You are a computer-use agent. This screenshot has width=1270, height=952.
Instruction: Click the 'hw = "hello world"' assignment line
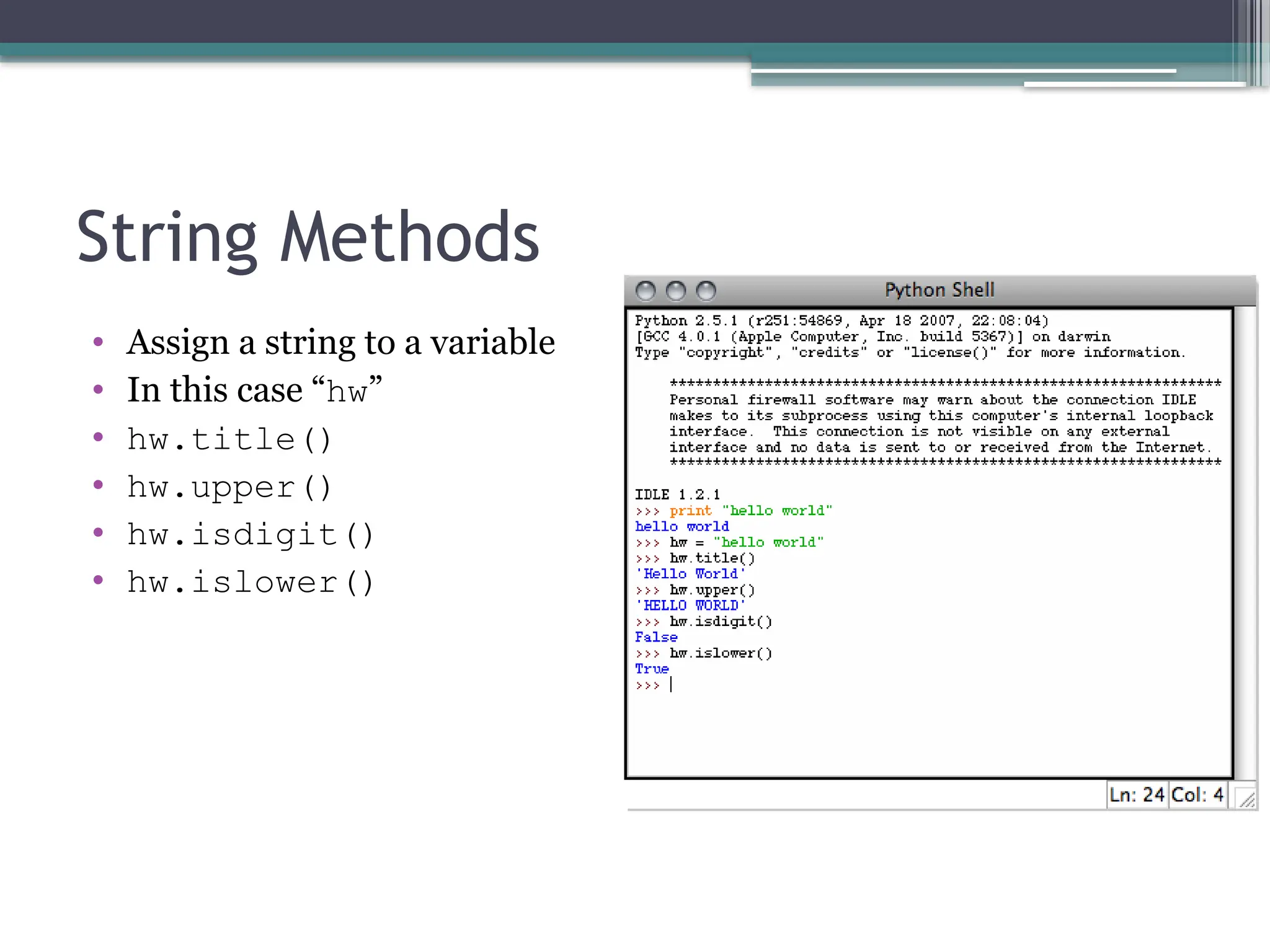pyautogui.click(x=730, y=542)
